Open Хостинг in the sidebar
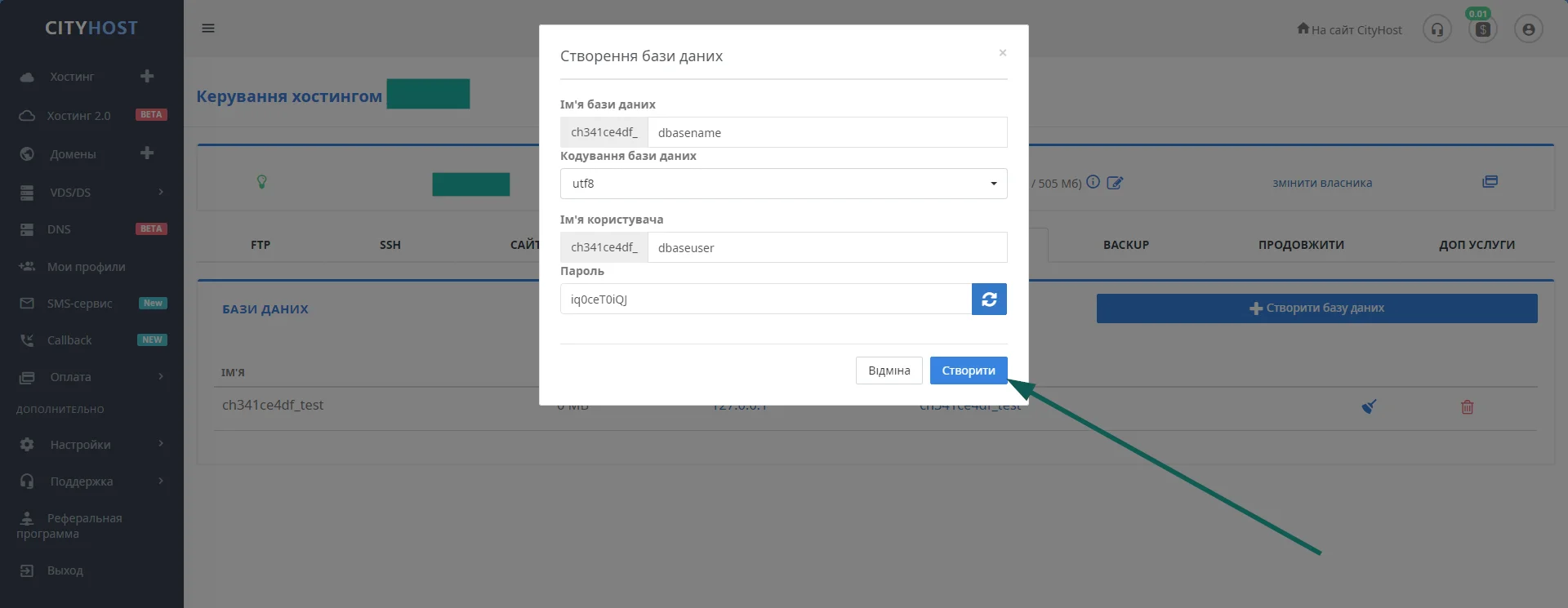The height and width of the screenshot is (608, 1568). 72,77
